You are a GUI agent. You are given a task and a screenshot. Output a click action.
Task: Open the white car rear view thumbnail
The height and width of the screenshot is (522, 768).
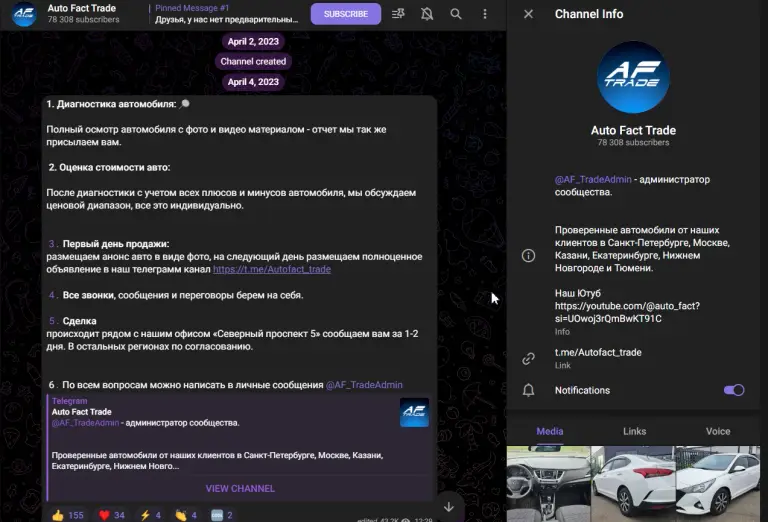tap(633, 484)
